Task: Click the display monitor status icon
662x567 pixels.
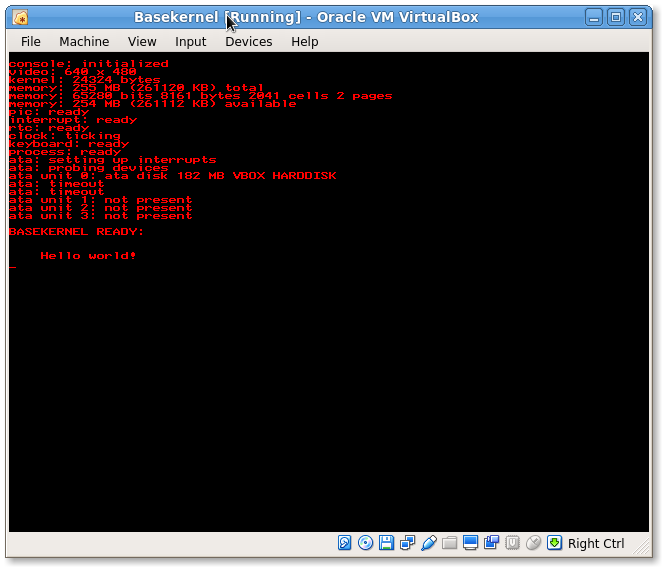Action: (x=470, y=543)
